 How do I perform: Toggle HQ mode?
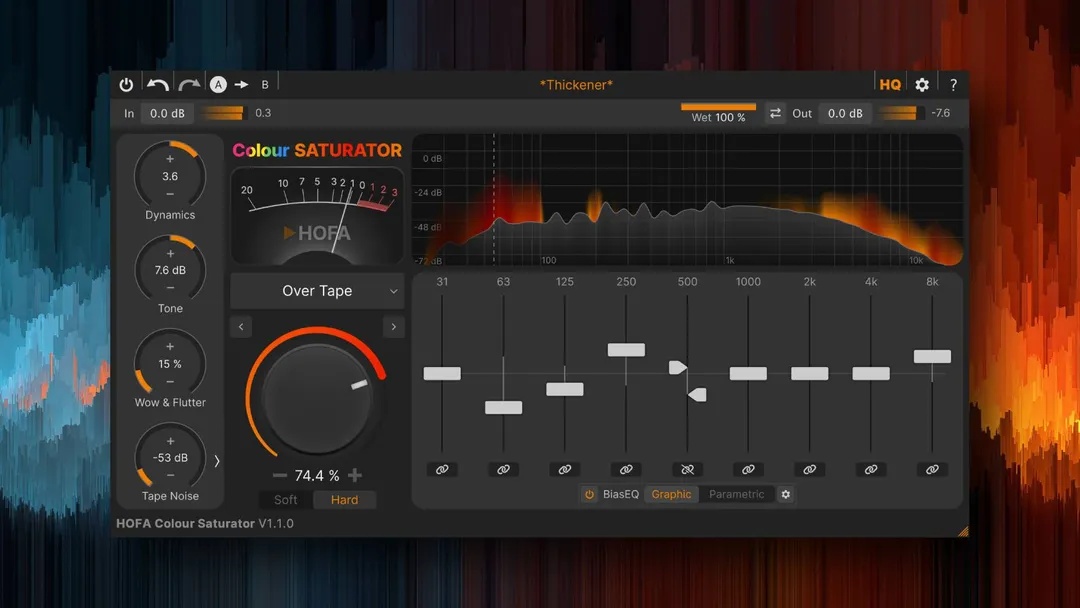890,85
